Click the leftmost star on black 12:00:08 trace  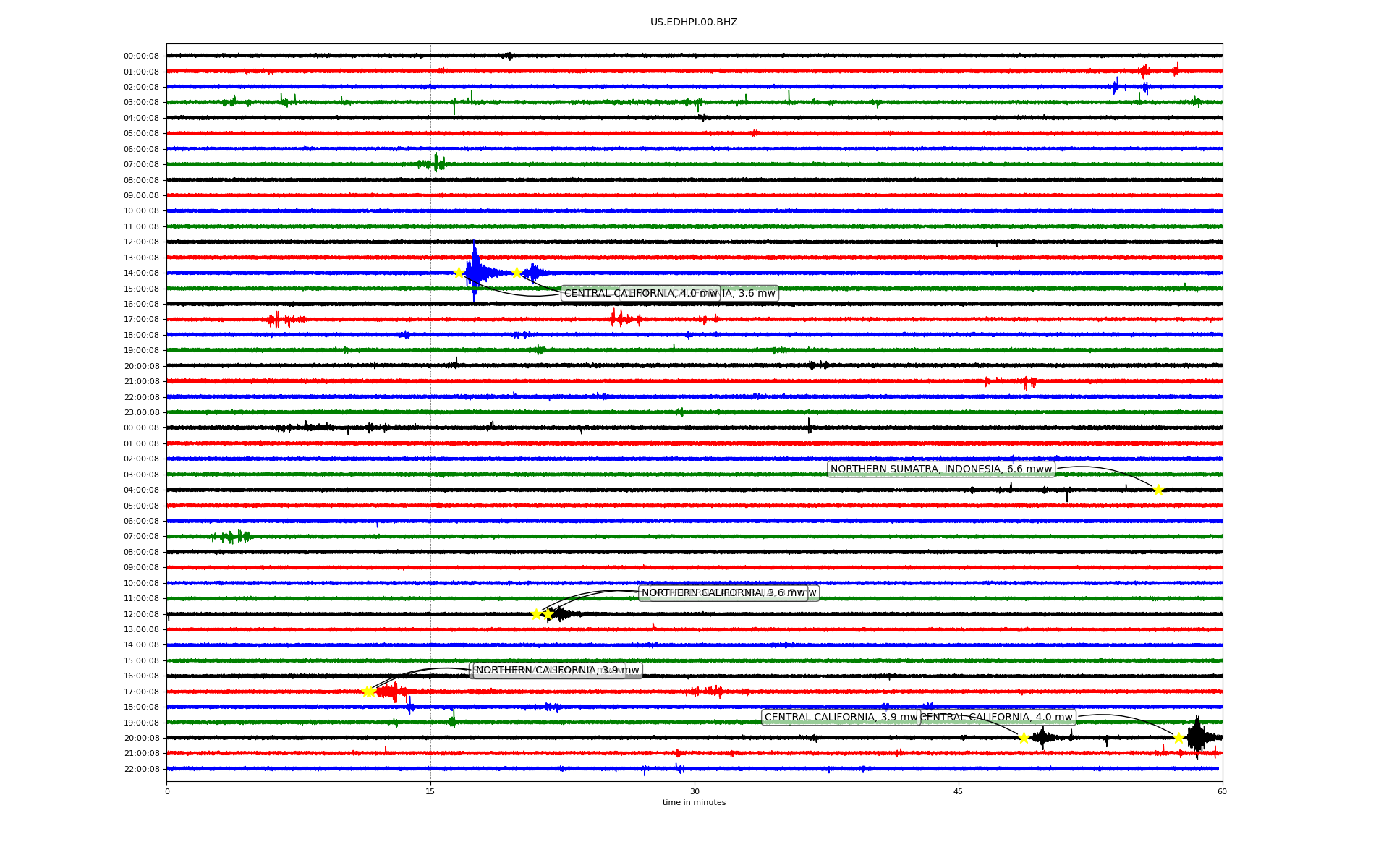(x=536, y=614)
